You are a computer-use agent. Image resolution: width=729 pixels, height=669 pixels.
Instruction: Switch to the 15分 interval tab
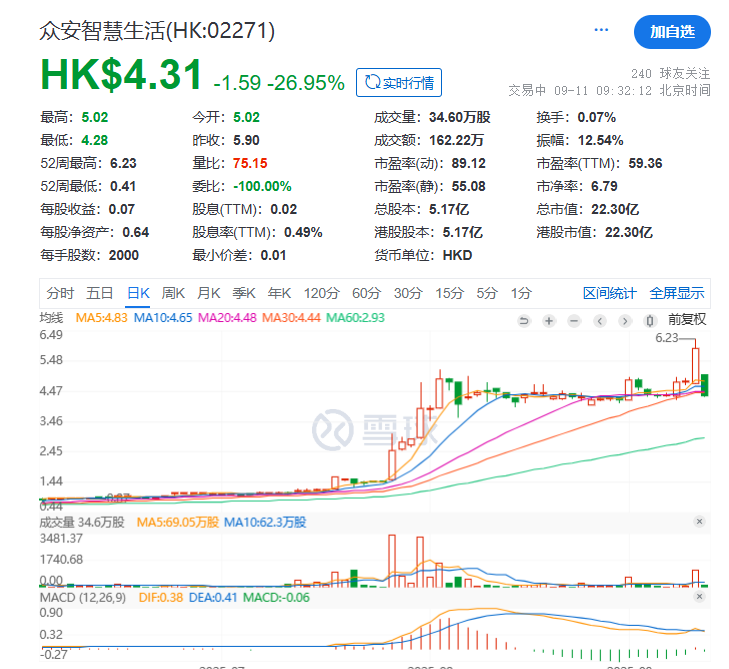449,293
